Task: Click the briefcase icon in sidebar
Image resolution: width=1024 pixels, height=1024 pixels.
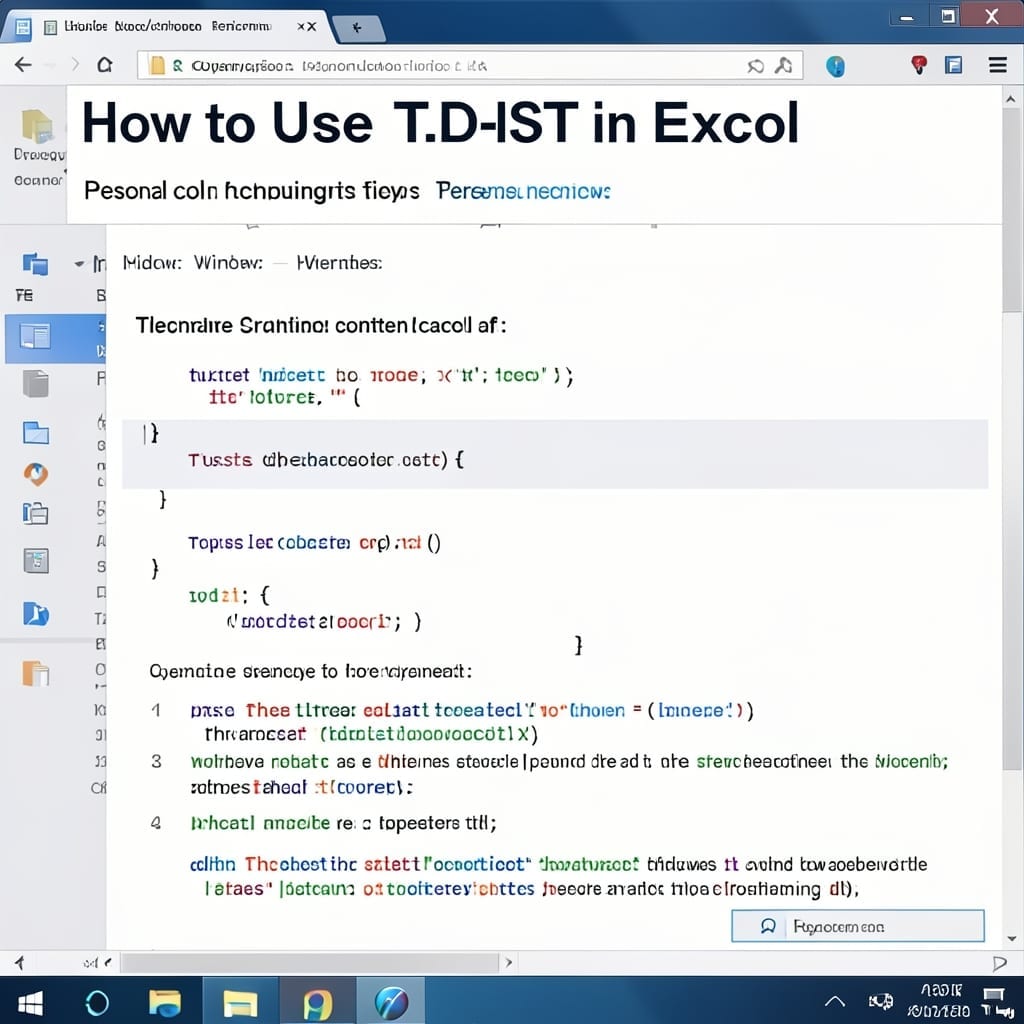Action: point(36,513)
